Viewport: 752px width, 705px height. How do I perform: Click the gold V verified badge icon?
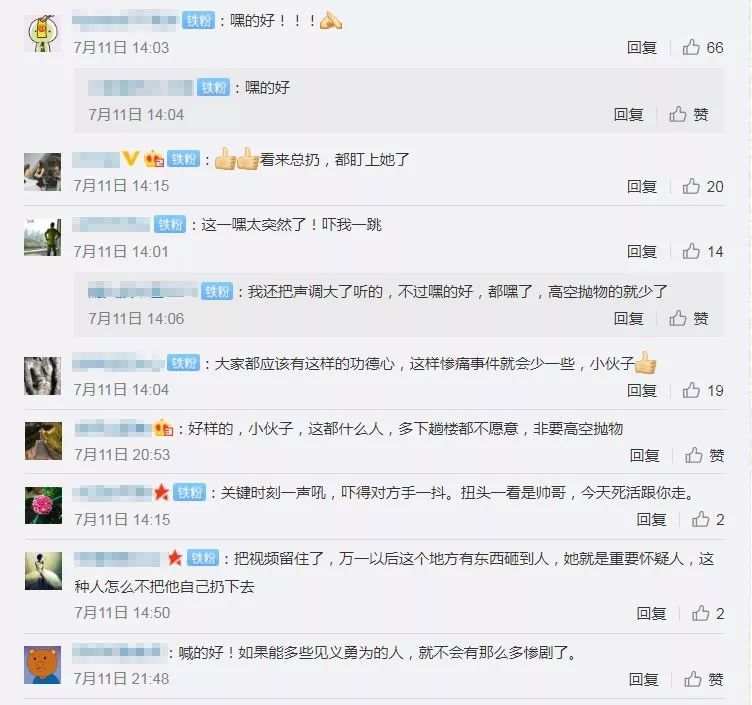coord(130,158)
